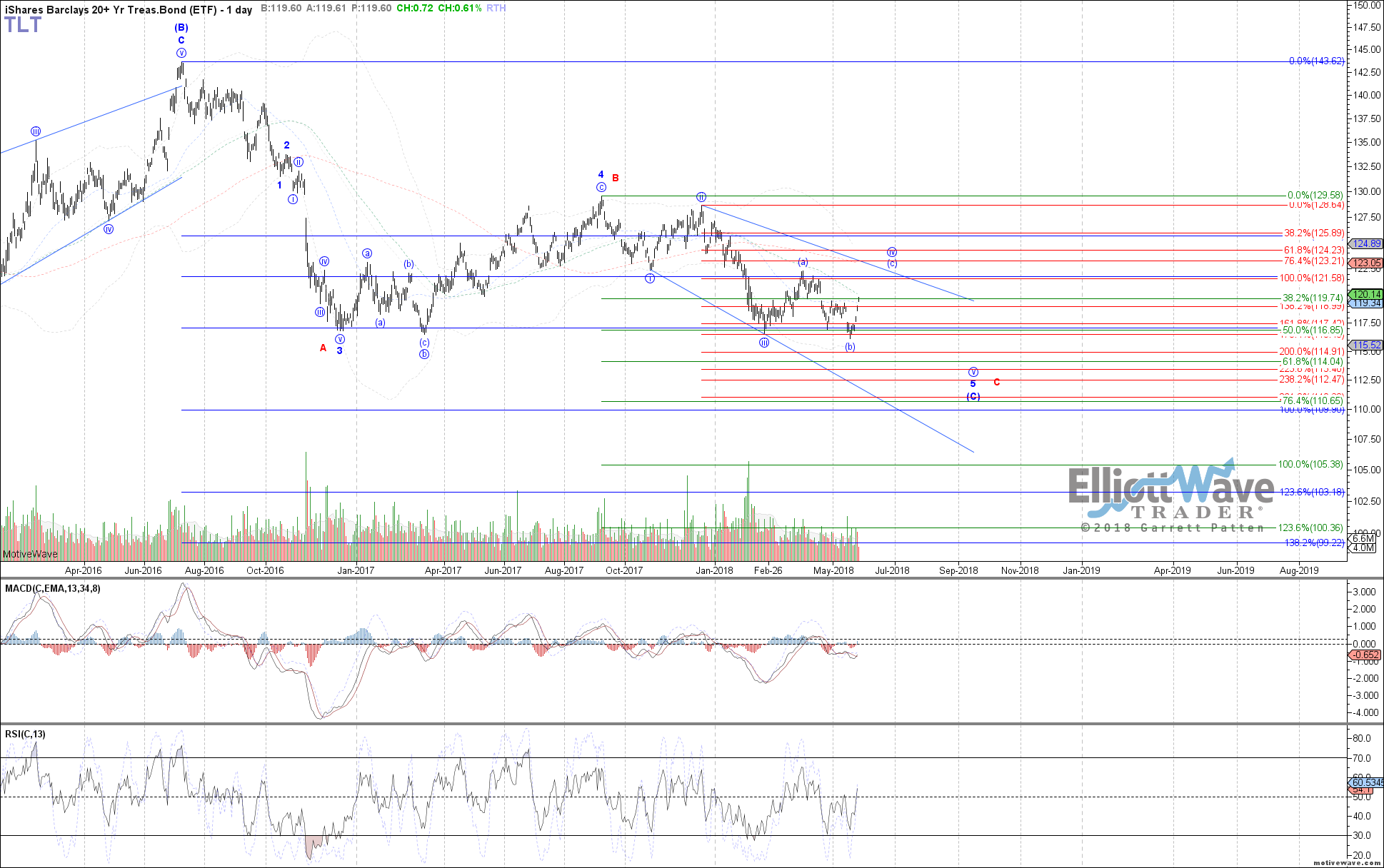Select the circled b label at 2017 low
Viewport: 1384px width, 868px height.
tap(424, 354)
